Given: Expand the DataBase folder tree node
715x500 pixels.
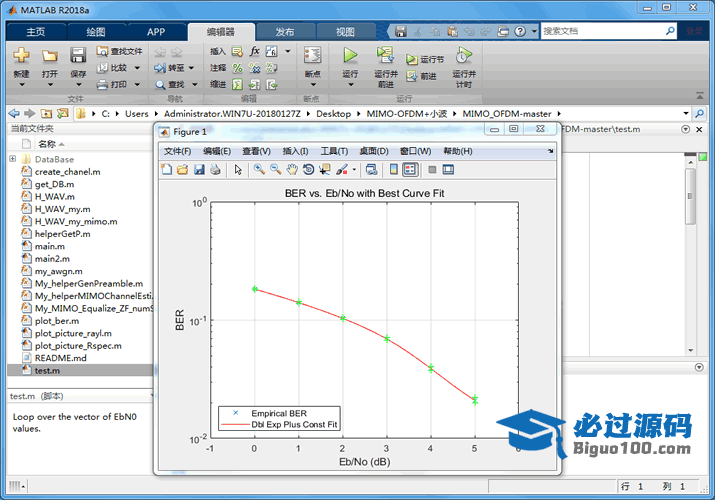Looking at the screenshot, I should pyautogui.click(x=13, y=159).
